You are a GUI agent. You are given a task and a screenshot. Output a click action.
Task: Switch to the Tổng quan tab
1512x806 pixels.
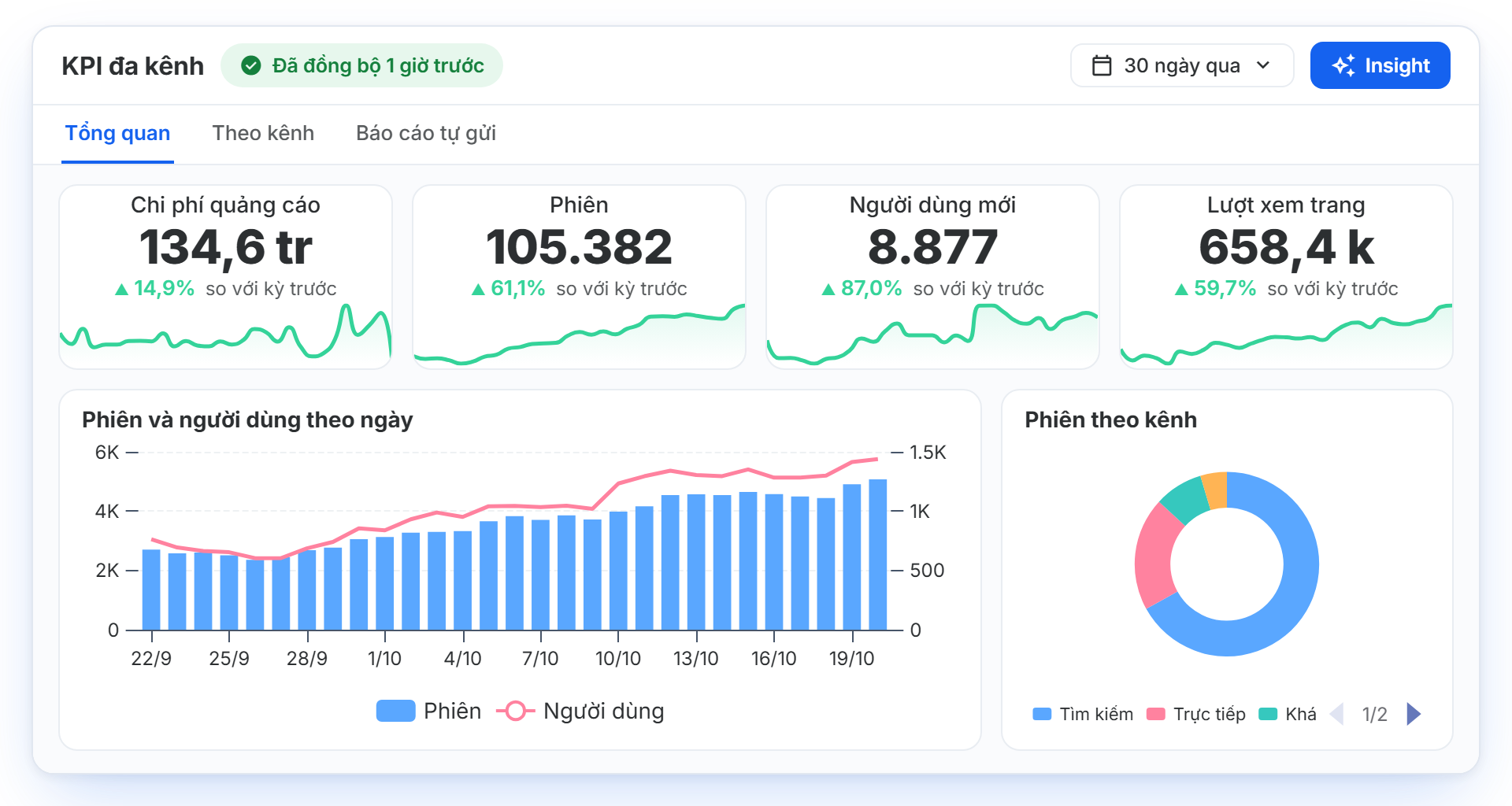point(117,133)
